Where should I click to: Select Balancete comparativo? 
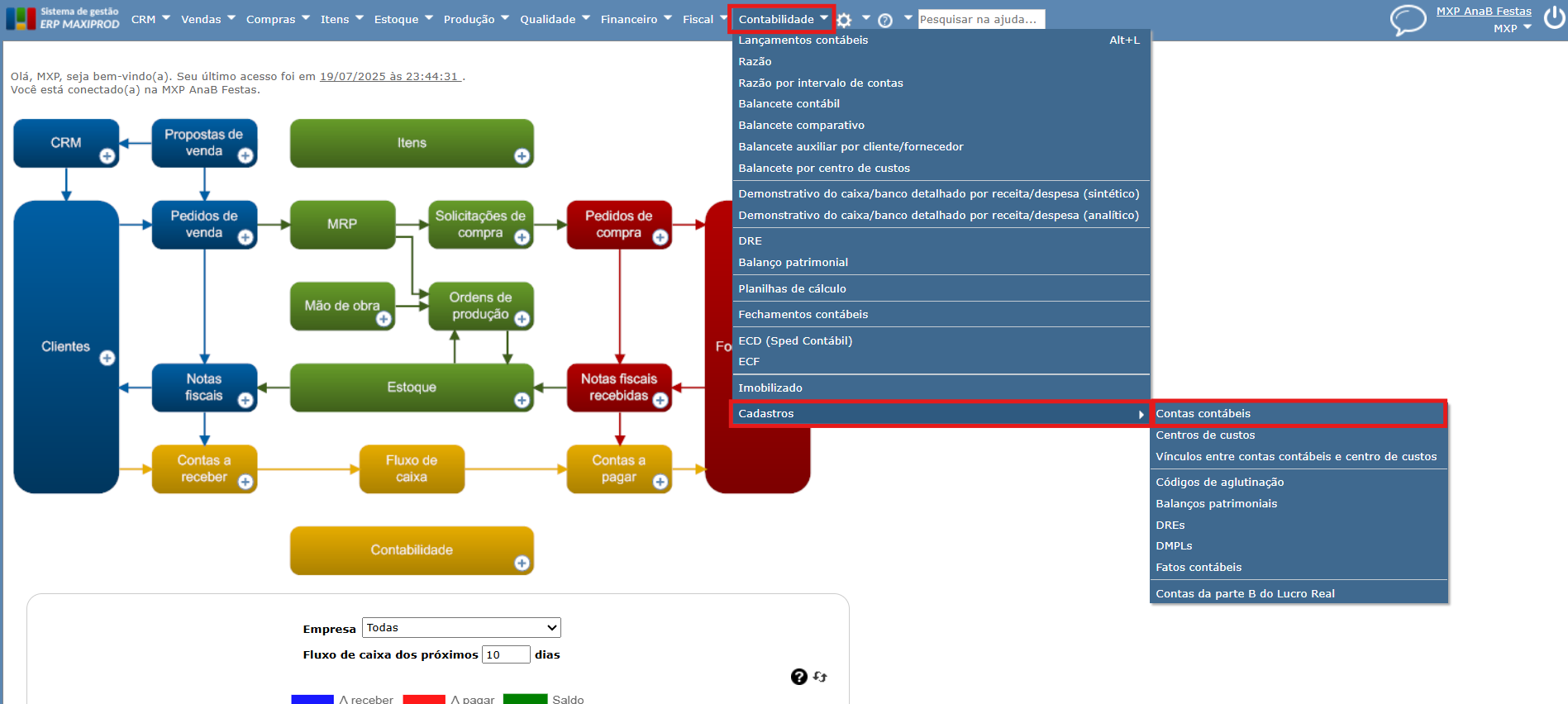click(941, 125)
